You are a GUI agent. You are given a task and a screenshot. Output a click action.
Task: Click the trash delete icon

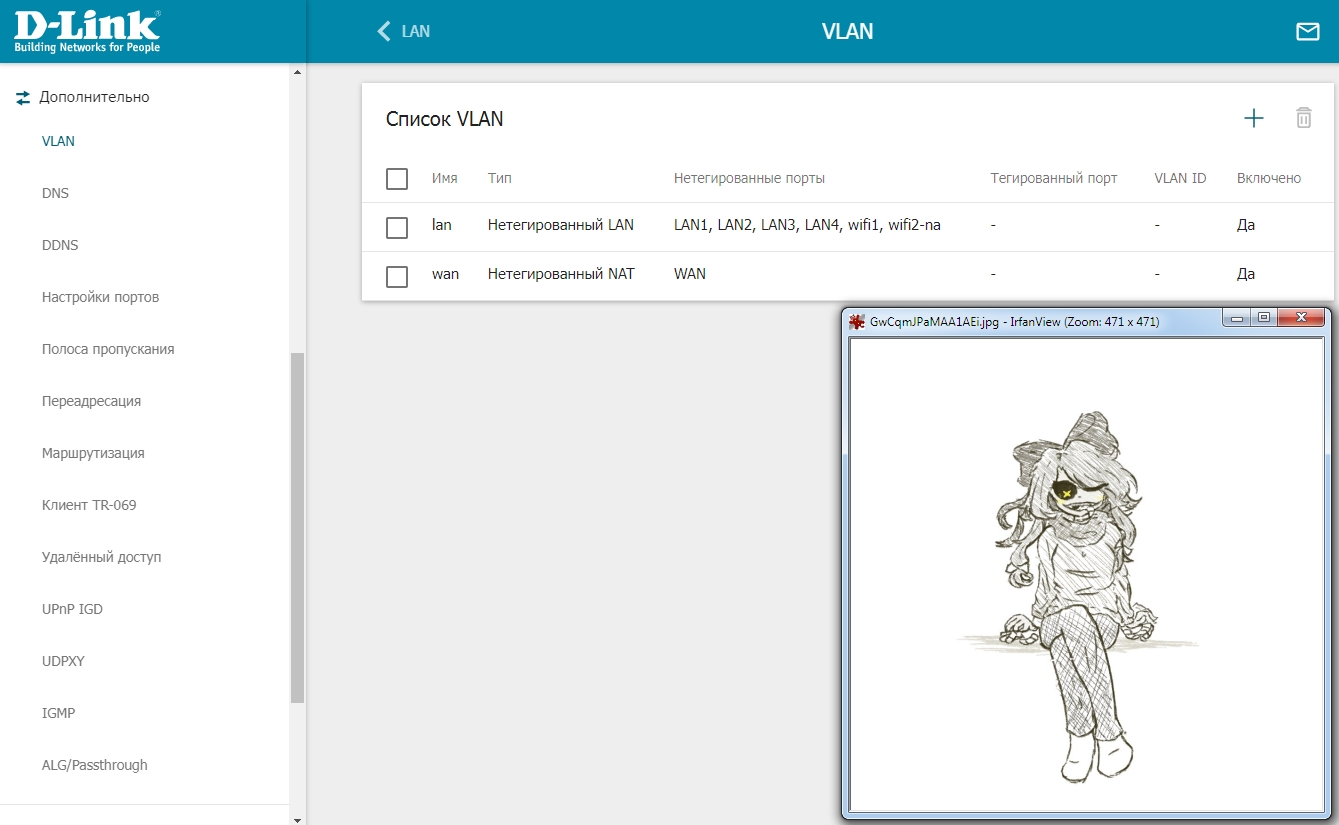(x=1303, y=118)
